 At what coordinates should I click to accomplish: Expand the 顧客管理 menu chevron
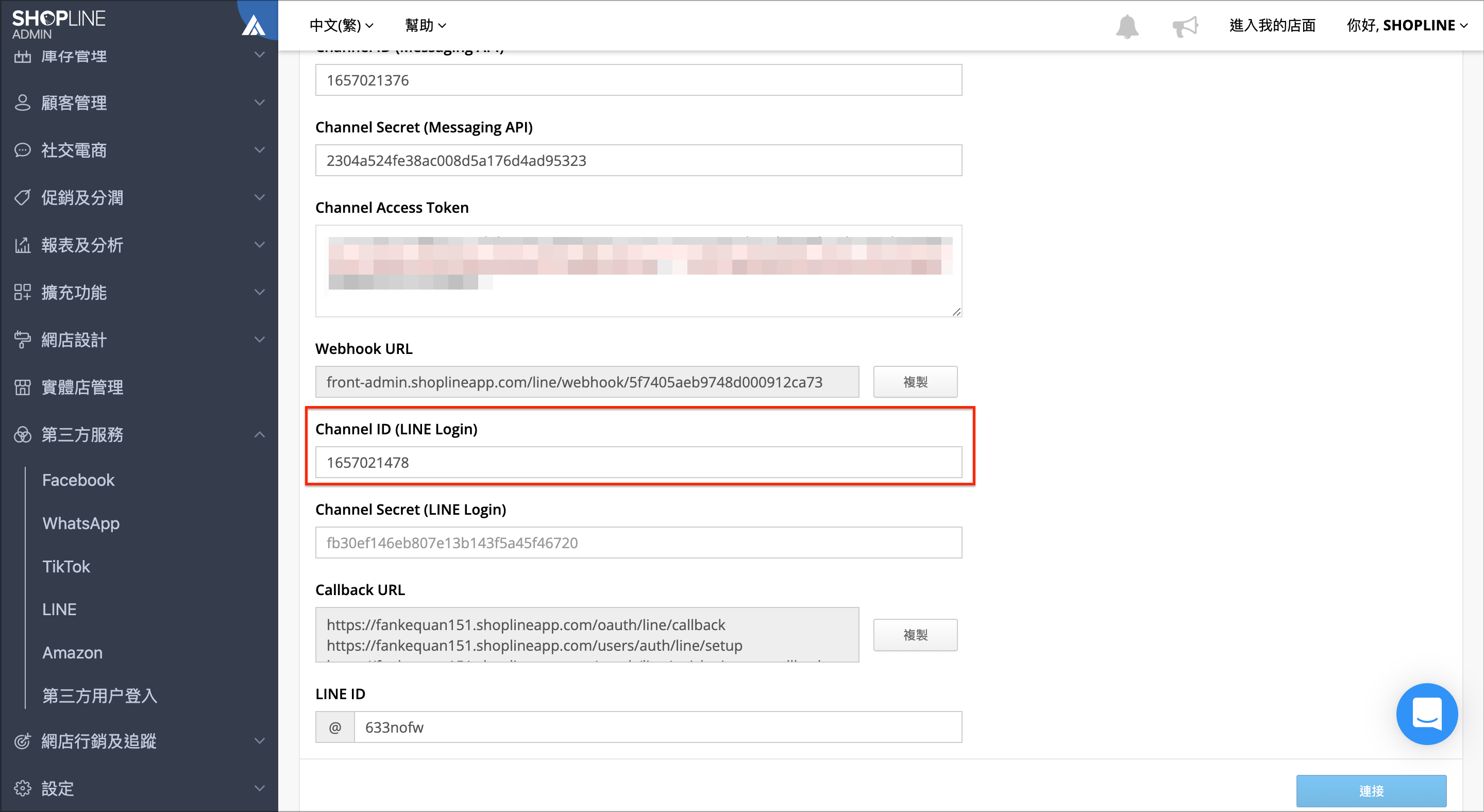click(x=260, y=103)
